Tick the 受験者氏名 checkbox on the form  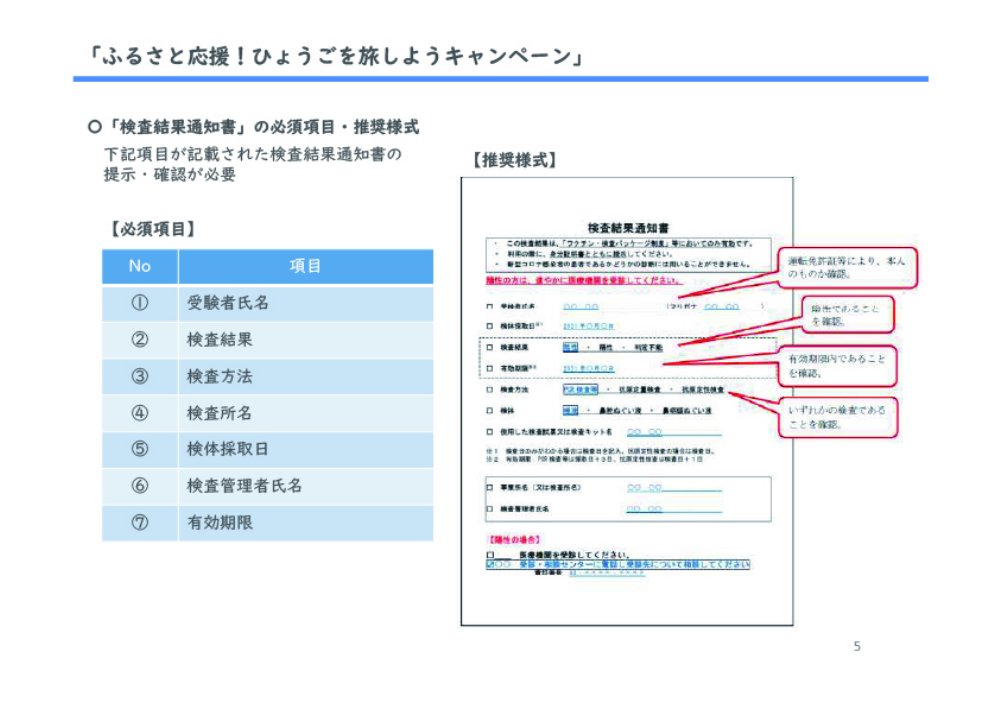[490, 307]
